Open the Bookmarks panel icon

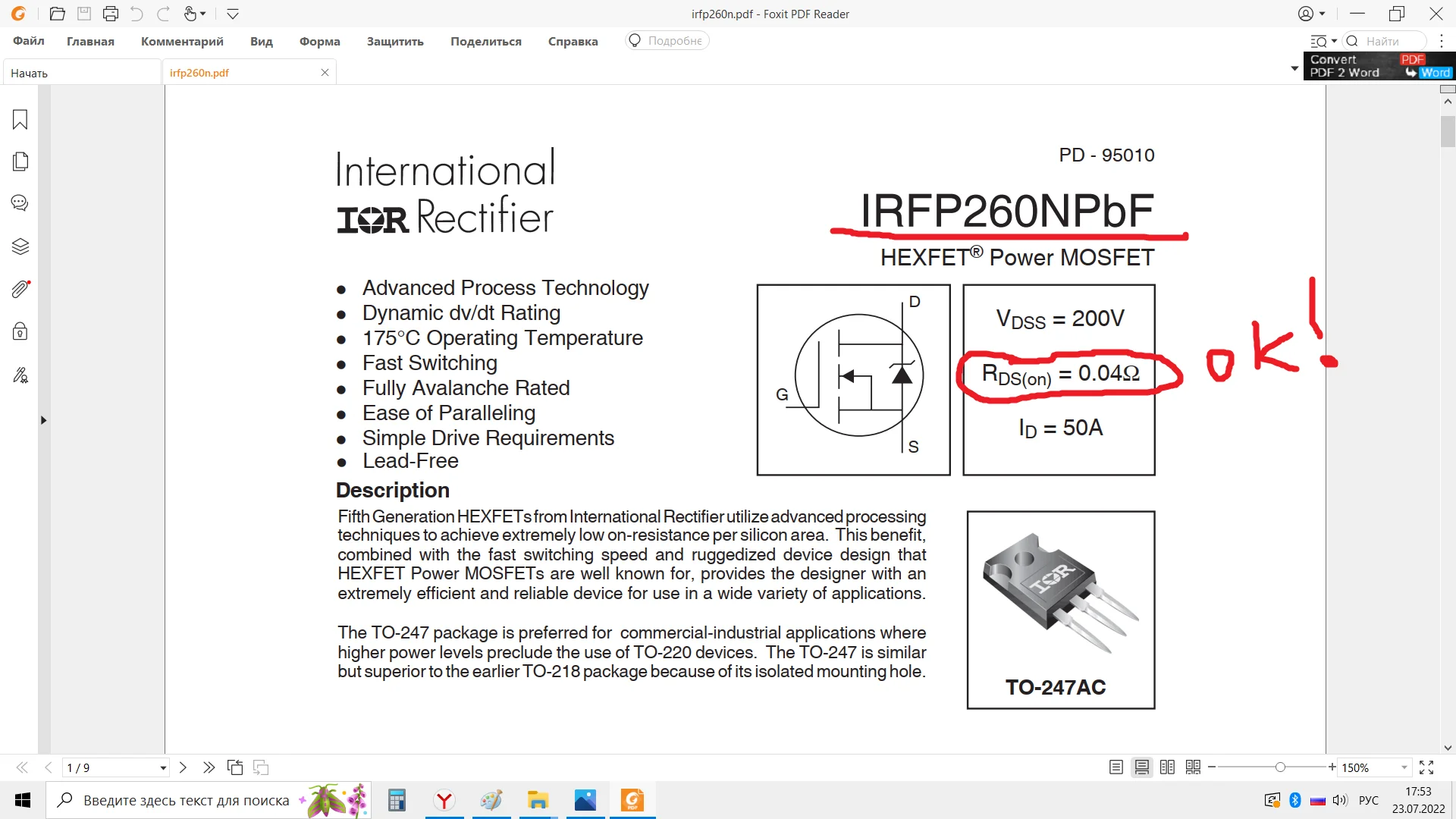point(20,120)
